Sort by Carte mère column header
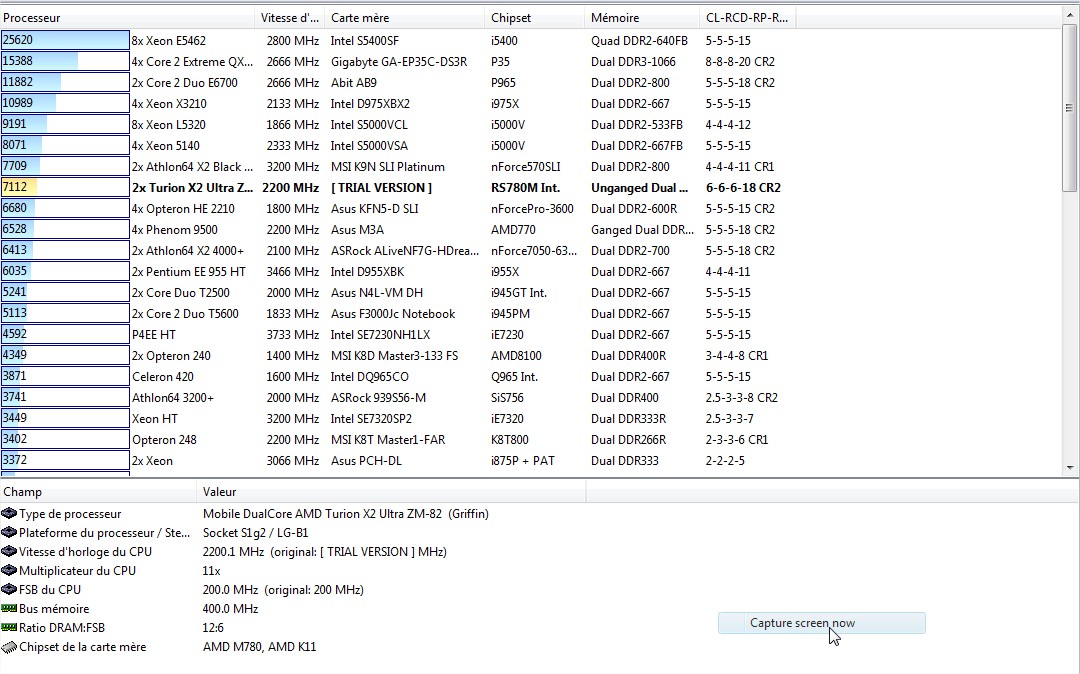This screenshot has height=674, width=1080. point(405,18)
